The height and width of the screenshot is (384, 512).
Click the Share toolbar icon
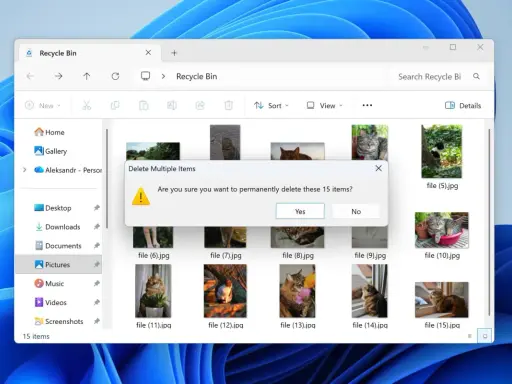(x=200, y=106)
